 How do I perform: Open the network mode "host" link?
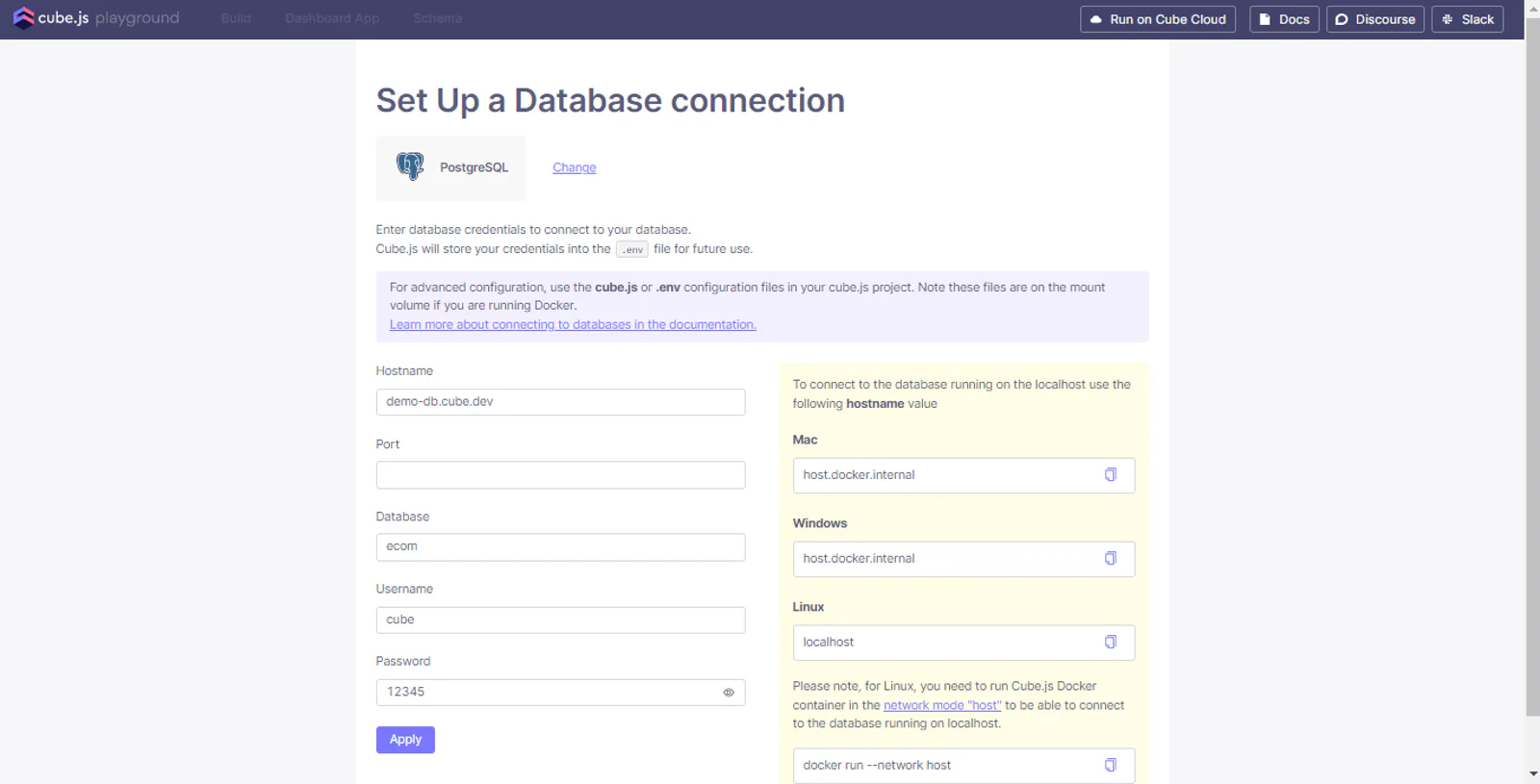pos(942,705)
